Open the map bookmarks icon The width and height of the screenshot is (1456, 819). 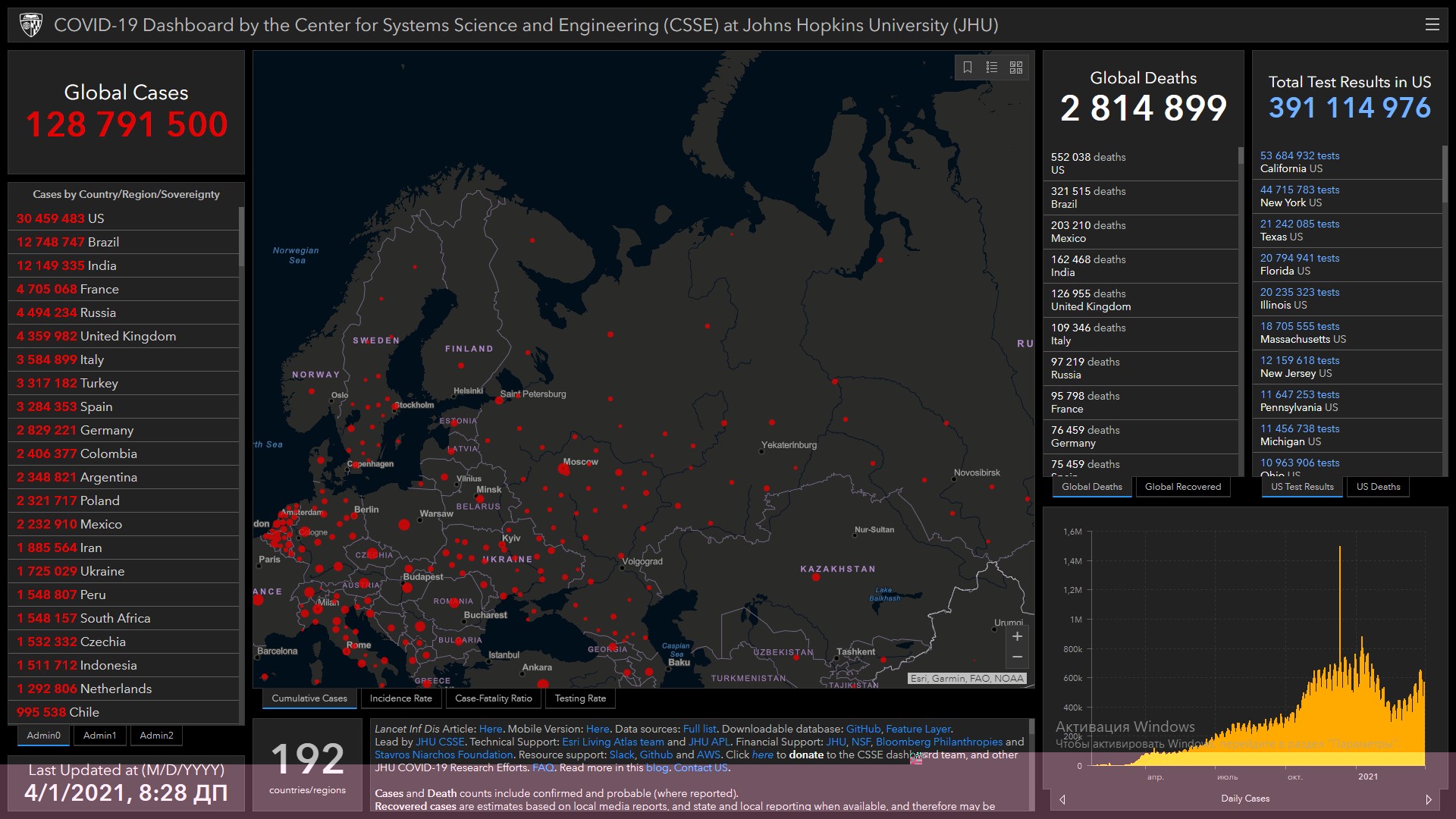(x=968, y=67)
